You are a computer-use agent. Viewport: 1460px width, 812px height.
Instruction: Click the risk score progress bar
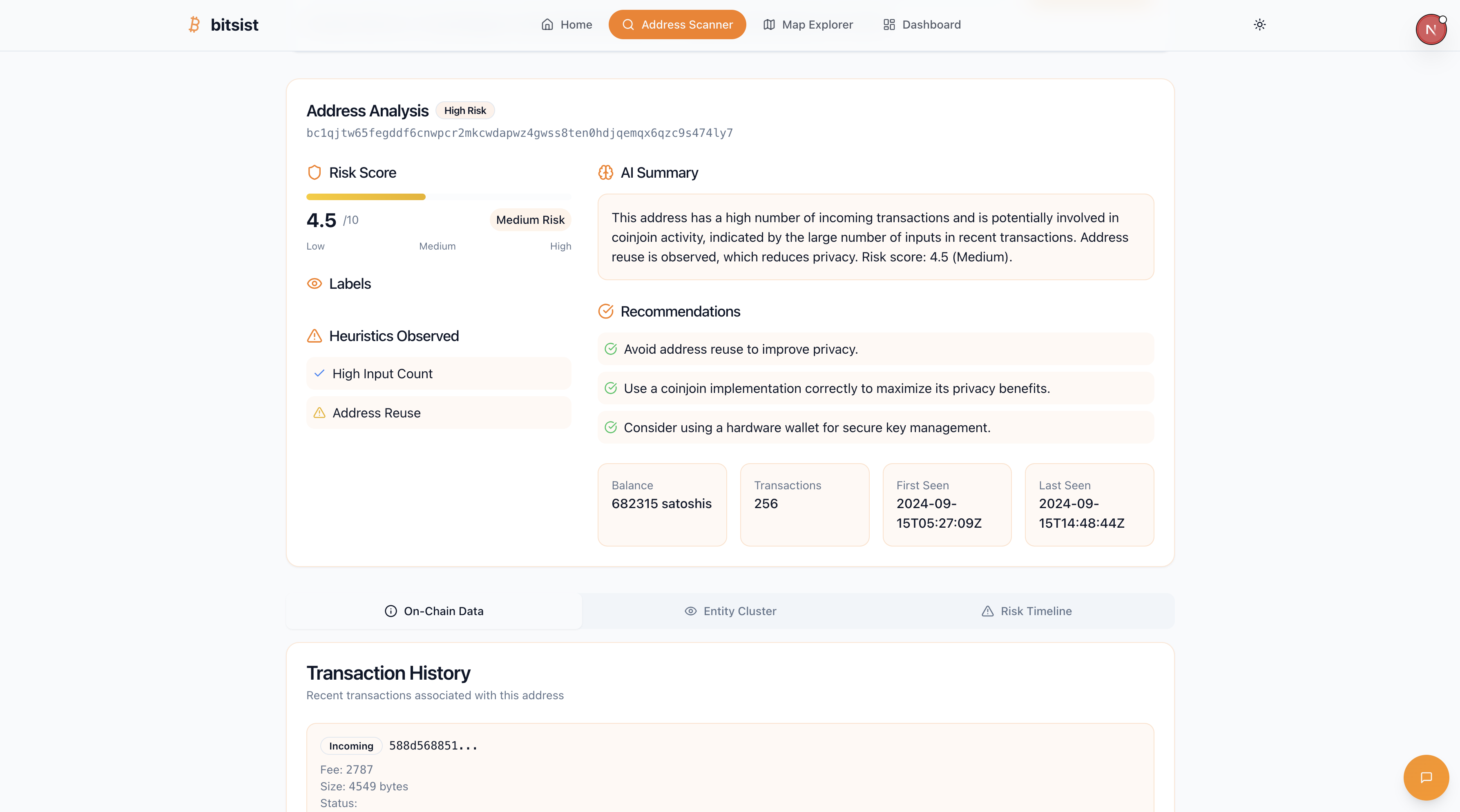(x=438, y=196)
